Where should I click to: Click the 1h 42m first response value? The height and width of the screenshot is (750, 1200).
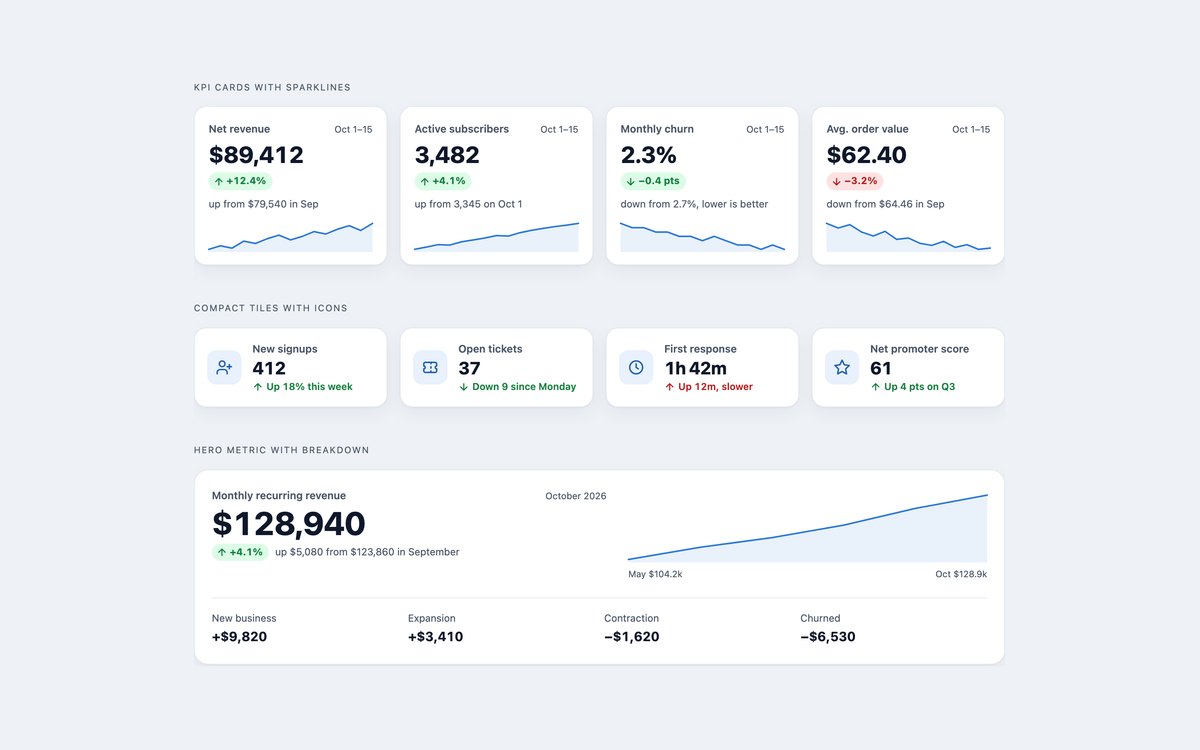(x=696, y=368)
